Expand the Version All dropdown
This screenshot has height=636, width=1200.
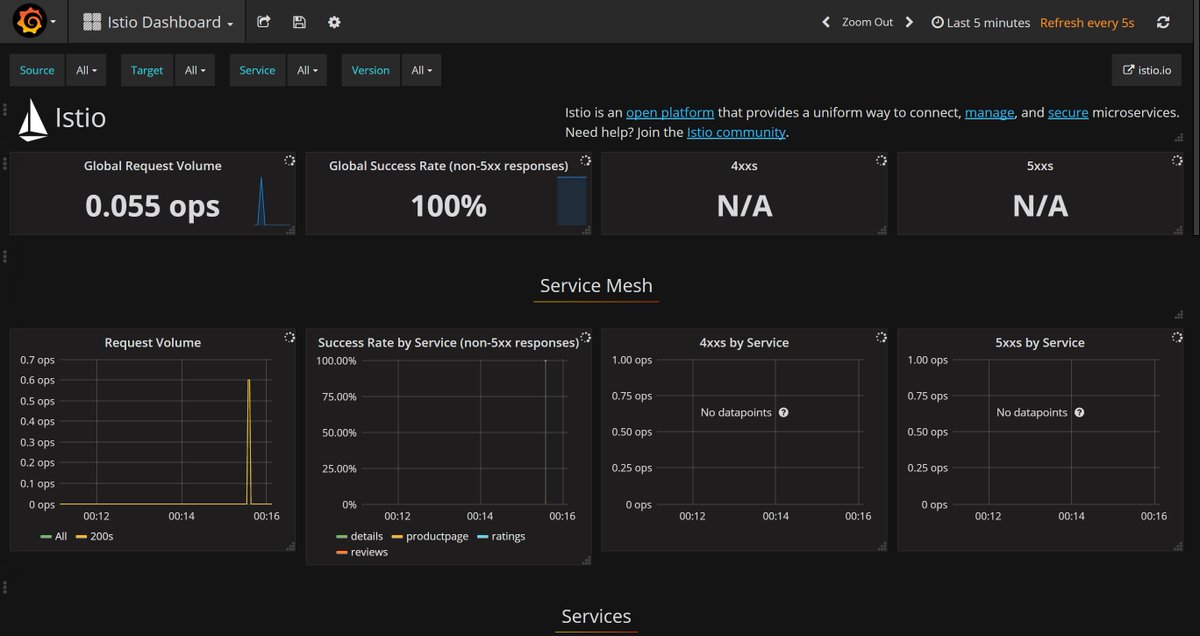coord(421,70)
